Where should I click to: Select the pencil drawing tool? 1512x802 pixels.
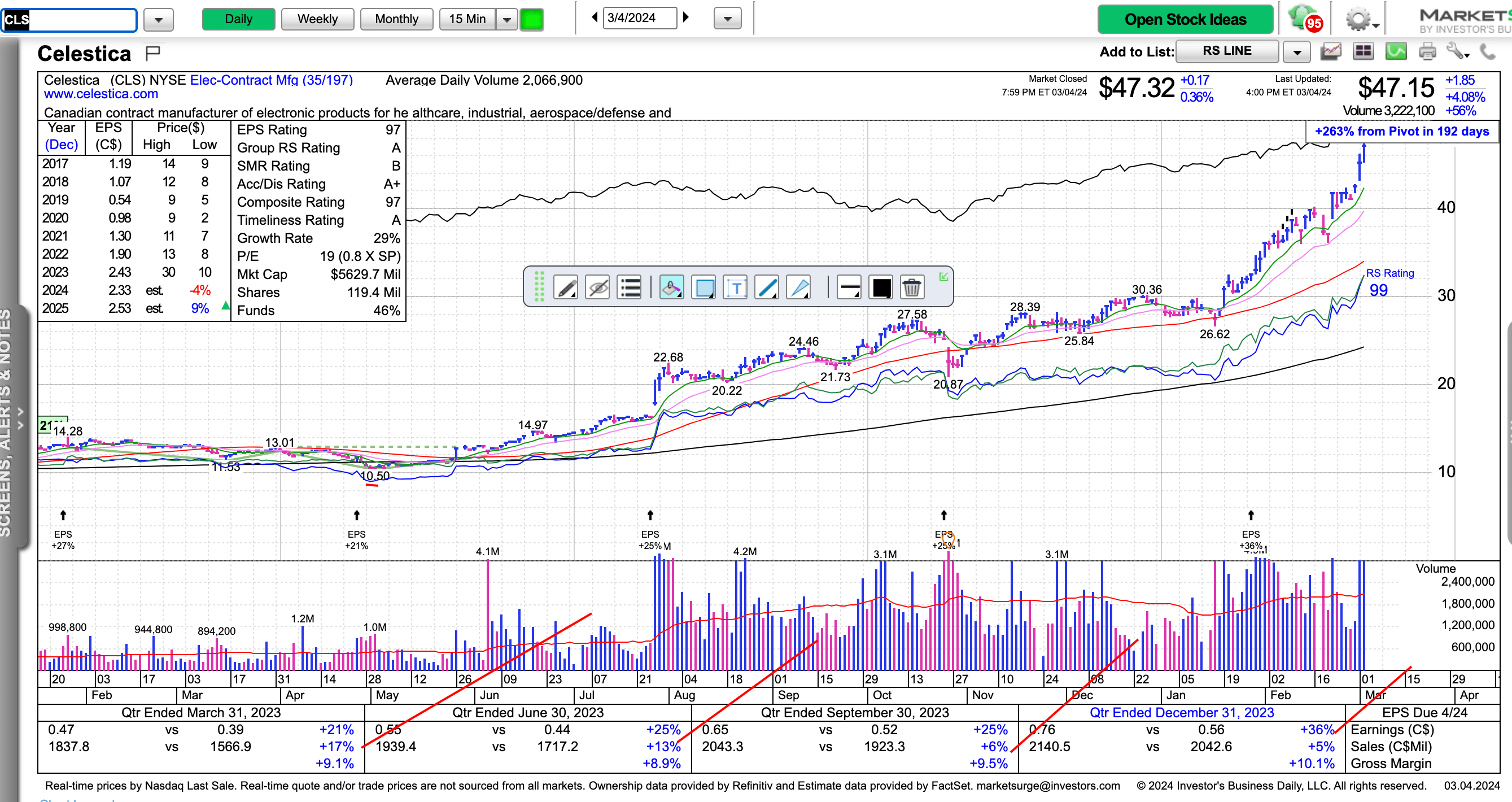click(x=566, y=287)
